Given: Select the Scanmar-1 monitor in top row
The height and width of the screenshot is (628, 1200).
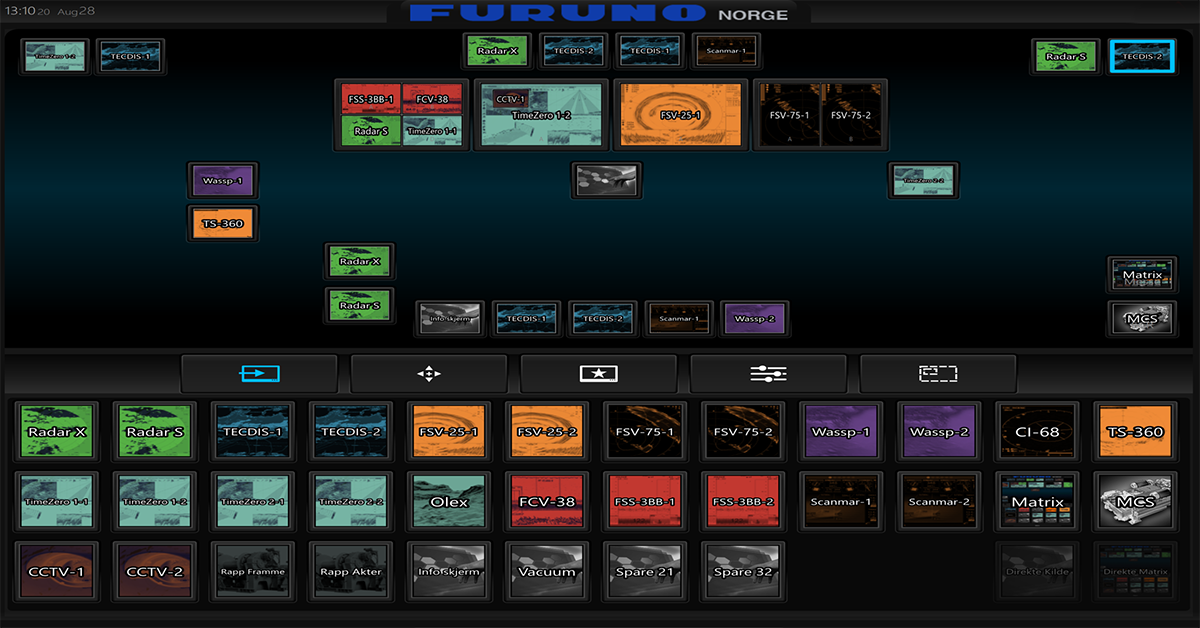Looking at the screenshot, I should tap(726, 50).
